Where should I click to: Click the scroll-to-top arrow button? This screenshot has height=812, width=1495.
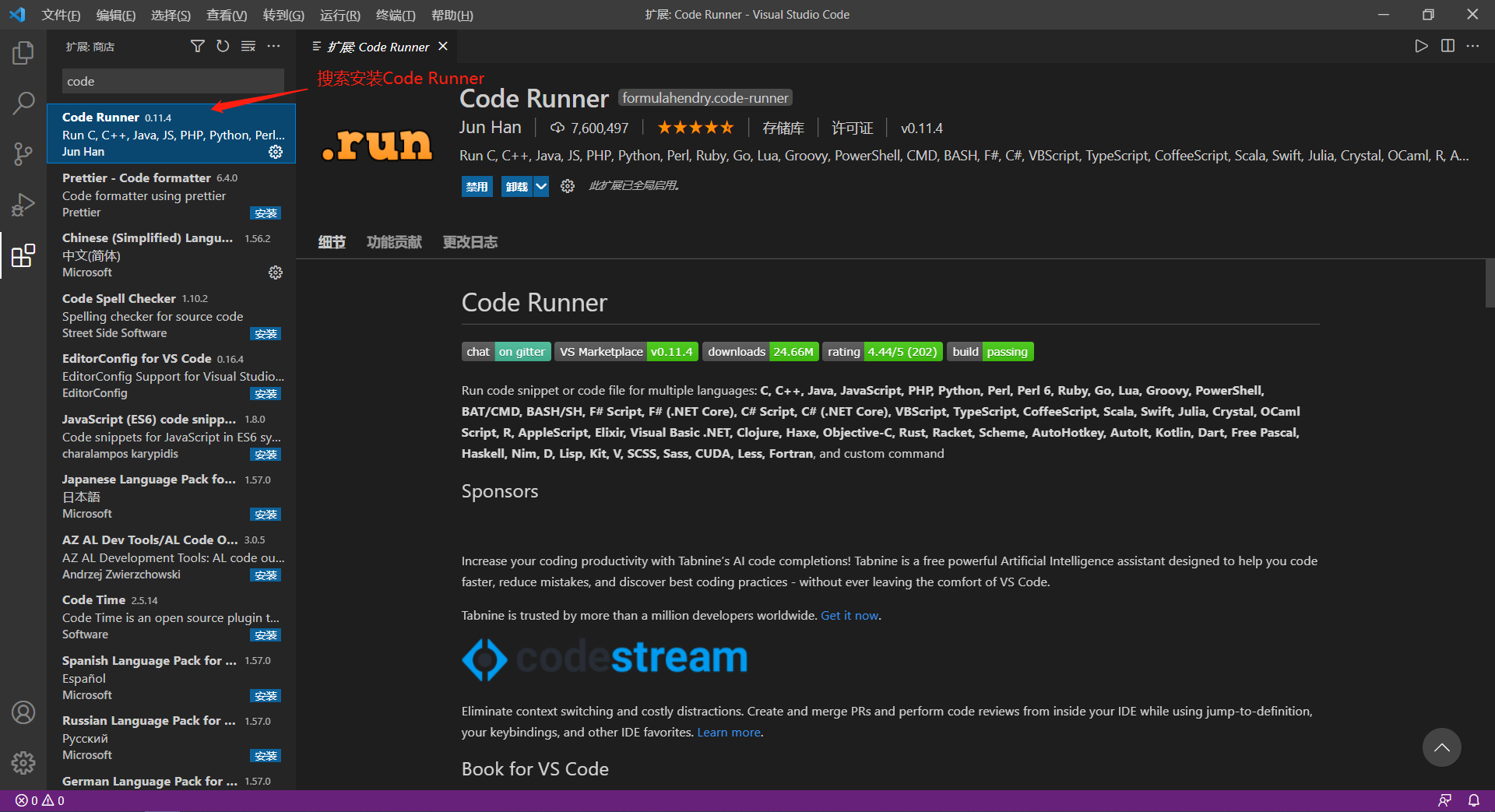(1441, 747)
